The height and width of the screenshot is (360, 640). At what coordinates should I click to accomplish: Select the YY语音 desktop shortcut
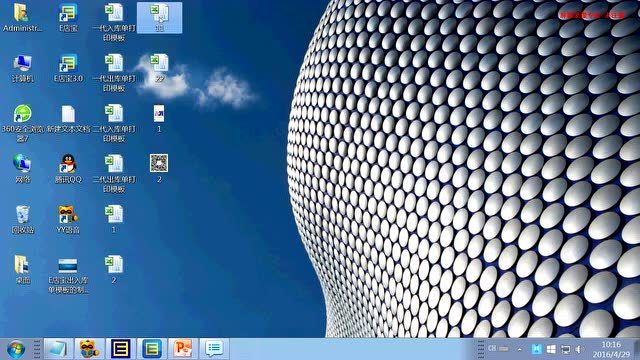pyautogui.click(x=68, y=219)
